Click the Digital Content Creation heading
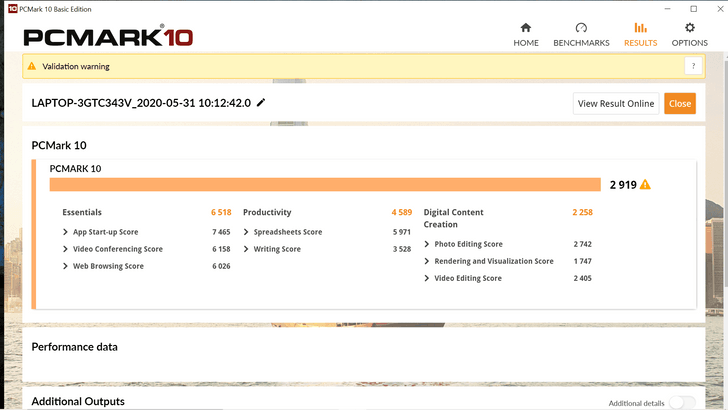The image size is (728, 410). [453, 218]
